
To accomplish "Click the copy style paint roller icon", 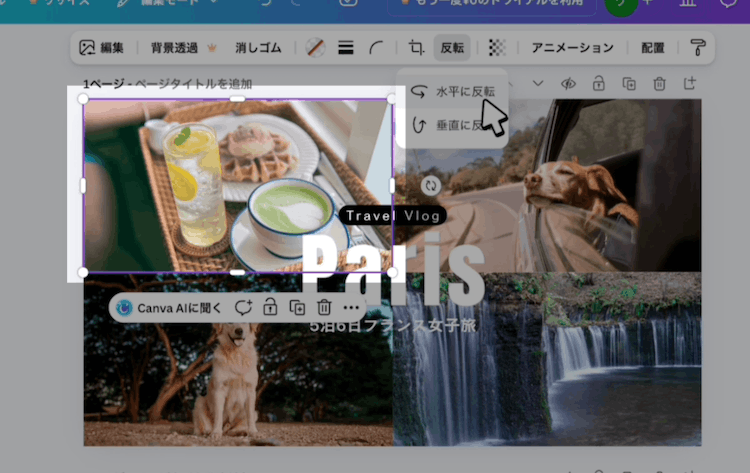I will coord(697,48).
